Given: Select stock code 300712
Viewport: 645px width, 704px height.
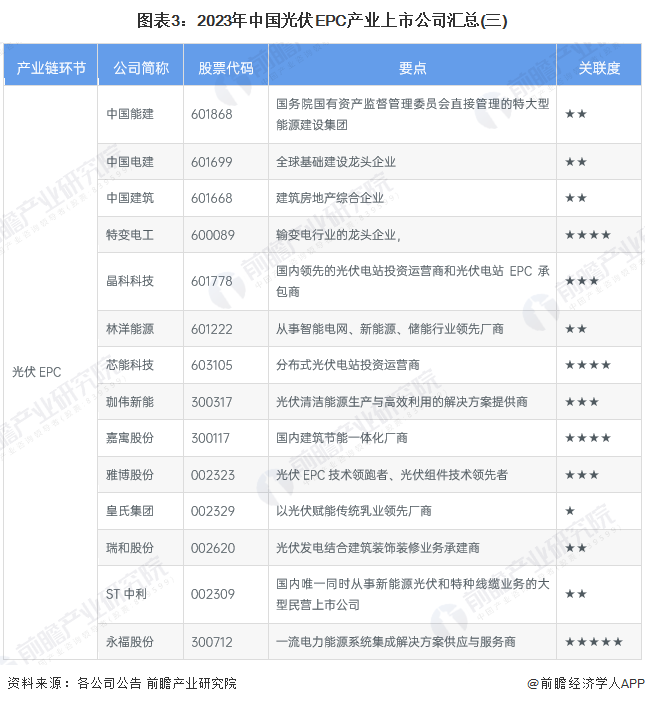Looking at the screenshot, I should point(212,642).
